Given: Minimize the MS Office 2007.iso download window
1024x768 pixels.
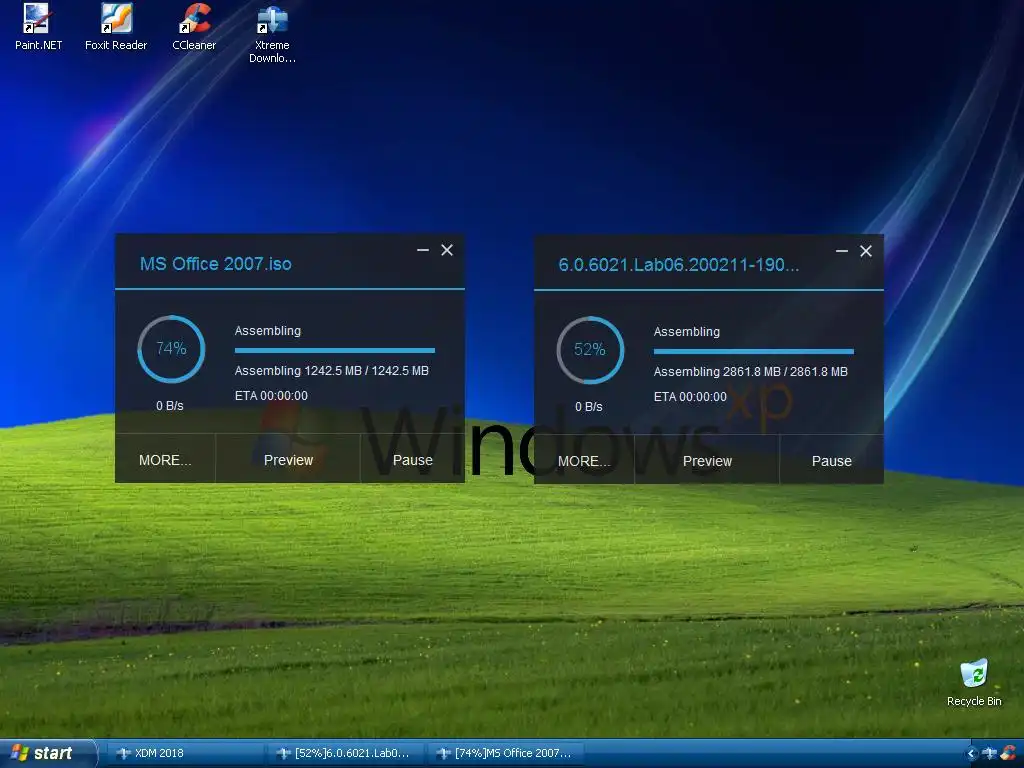Looking at the screenshot, I should coord(423,250).
